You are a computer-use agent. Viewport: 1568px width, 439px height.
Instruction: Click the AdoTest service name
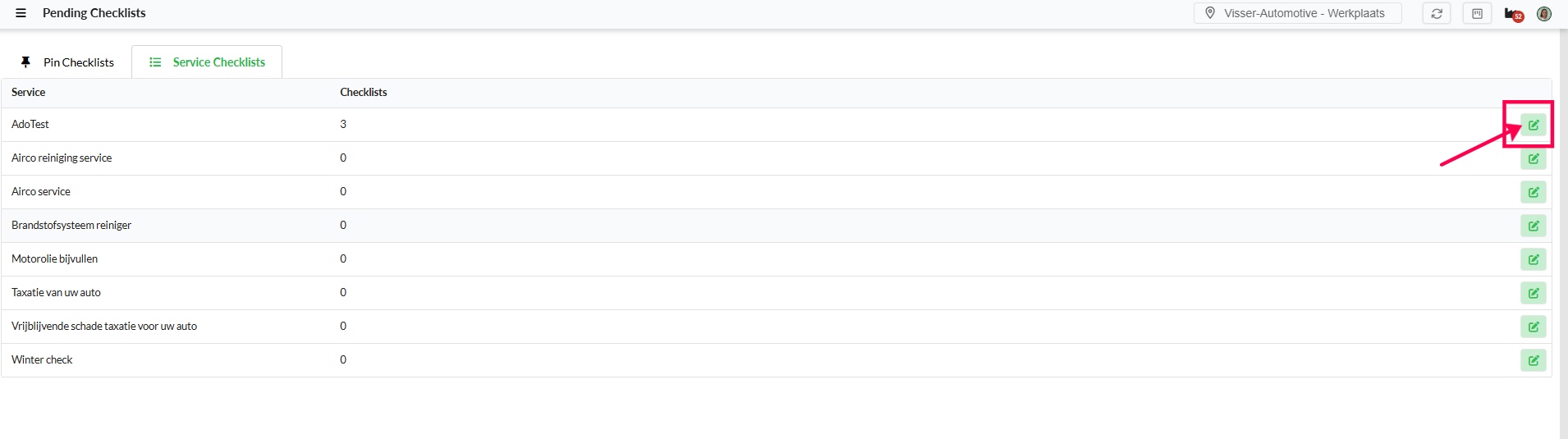[30, 125]
